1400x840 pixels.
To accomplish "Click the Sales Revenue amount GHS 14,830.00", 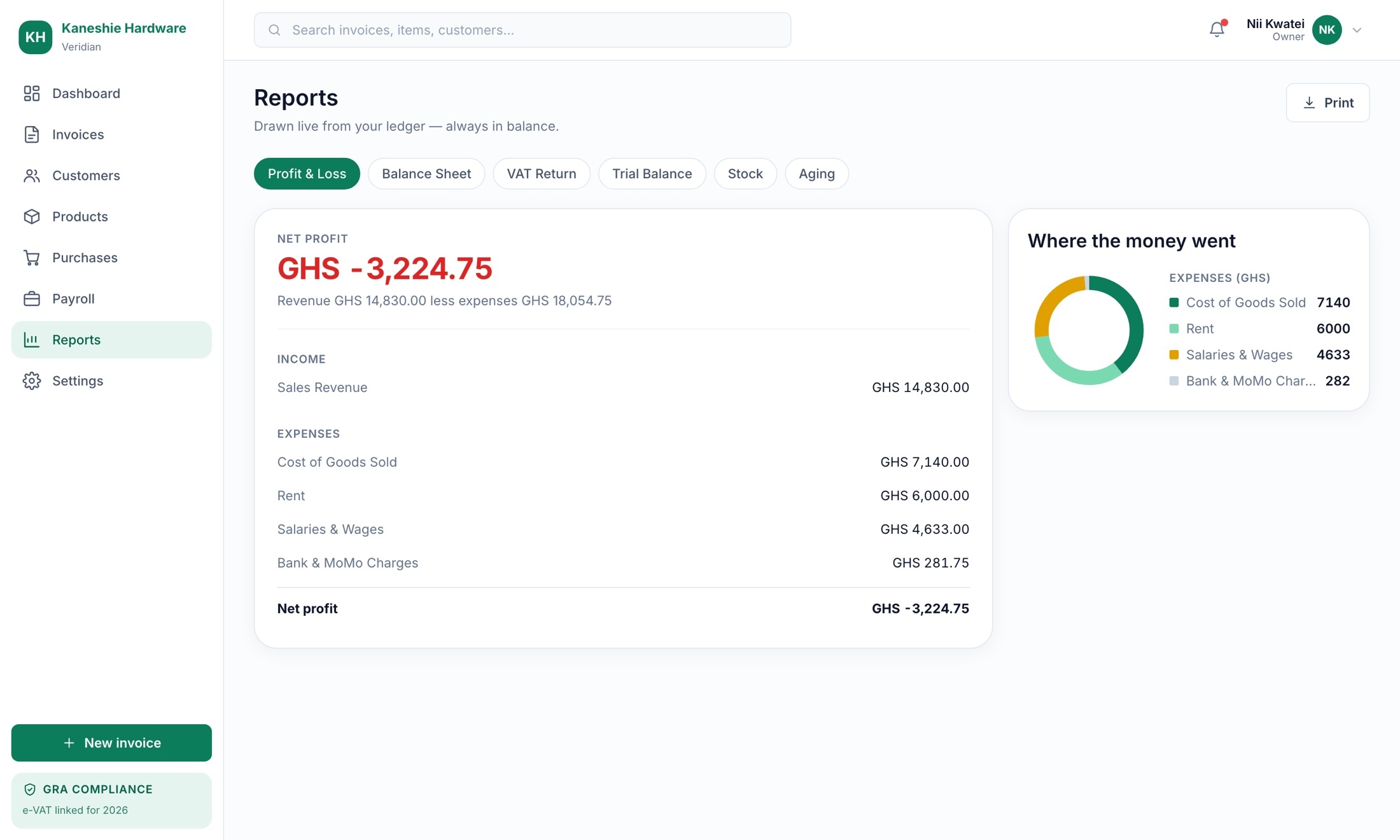I will (x=920, y=388).
